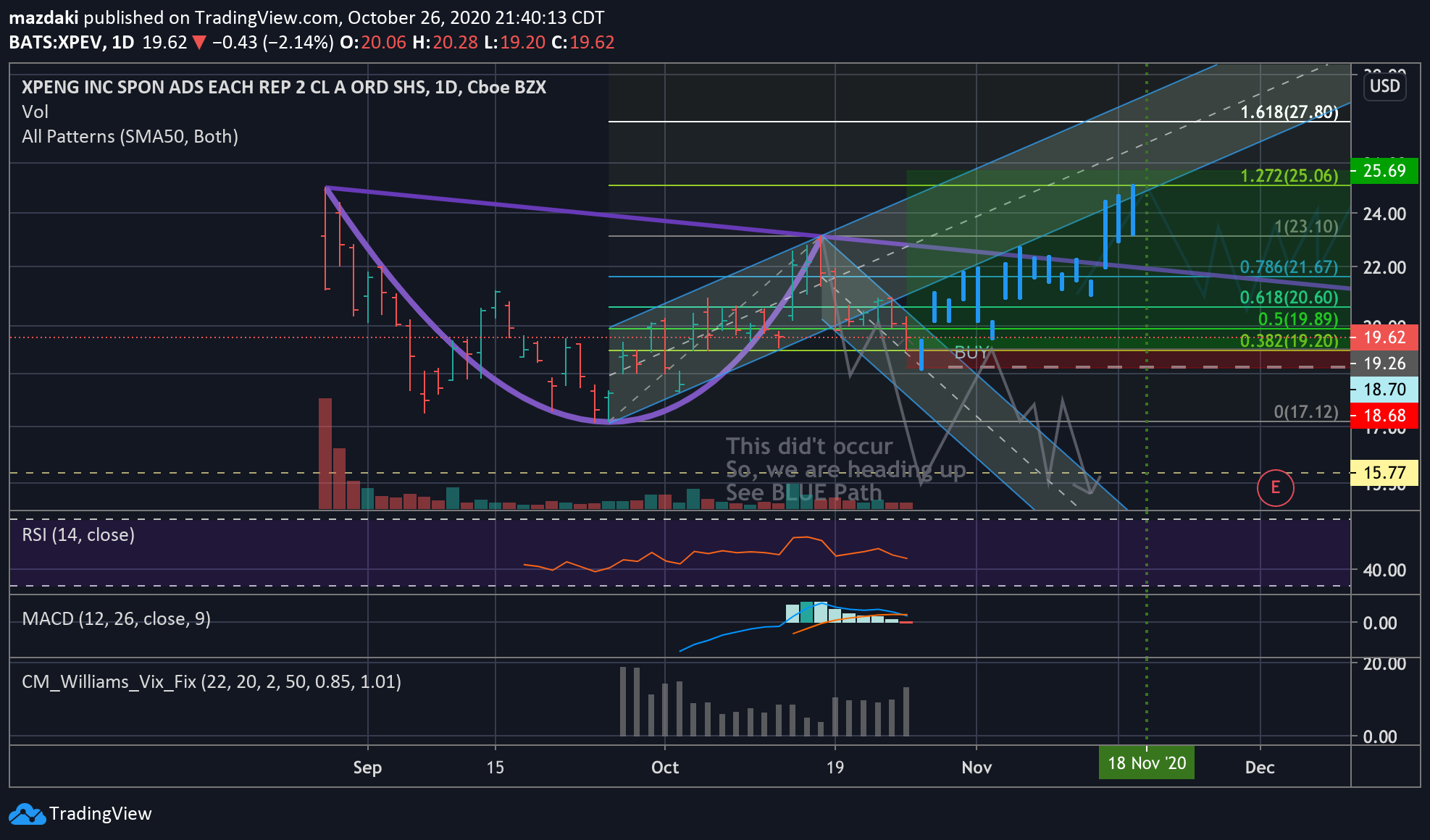Select the 0.382(19.20) Fibonacci level label
The height and width of the screenshot is (840, 1430).
(x=1289, y=341)
